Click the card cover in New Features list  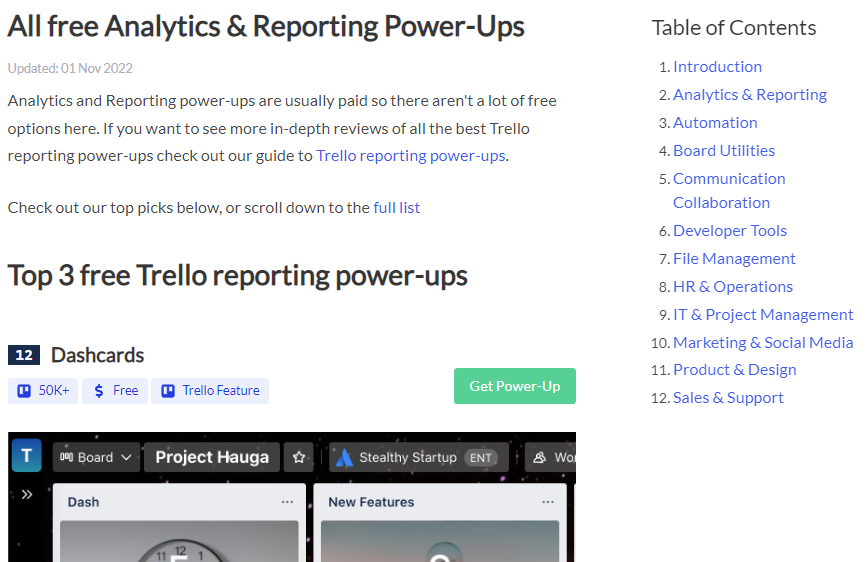(440, 541)
